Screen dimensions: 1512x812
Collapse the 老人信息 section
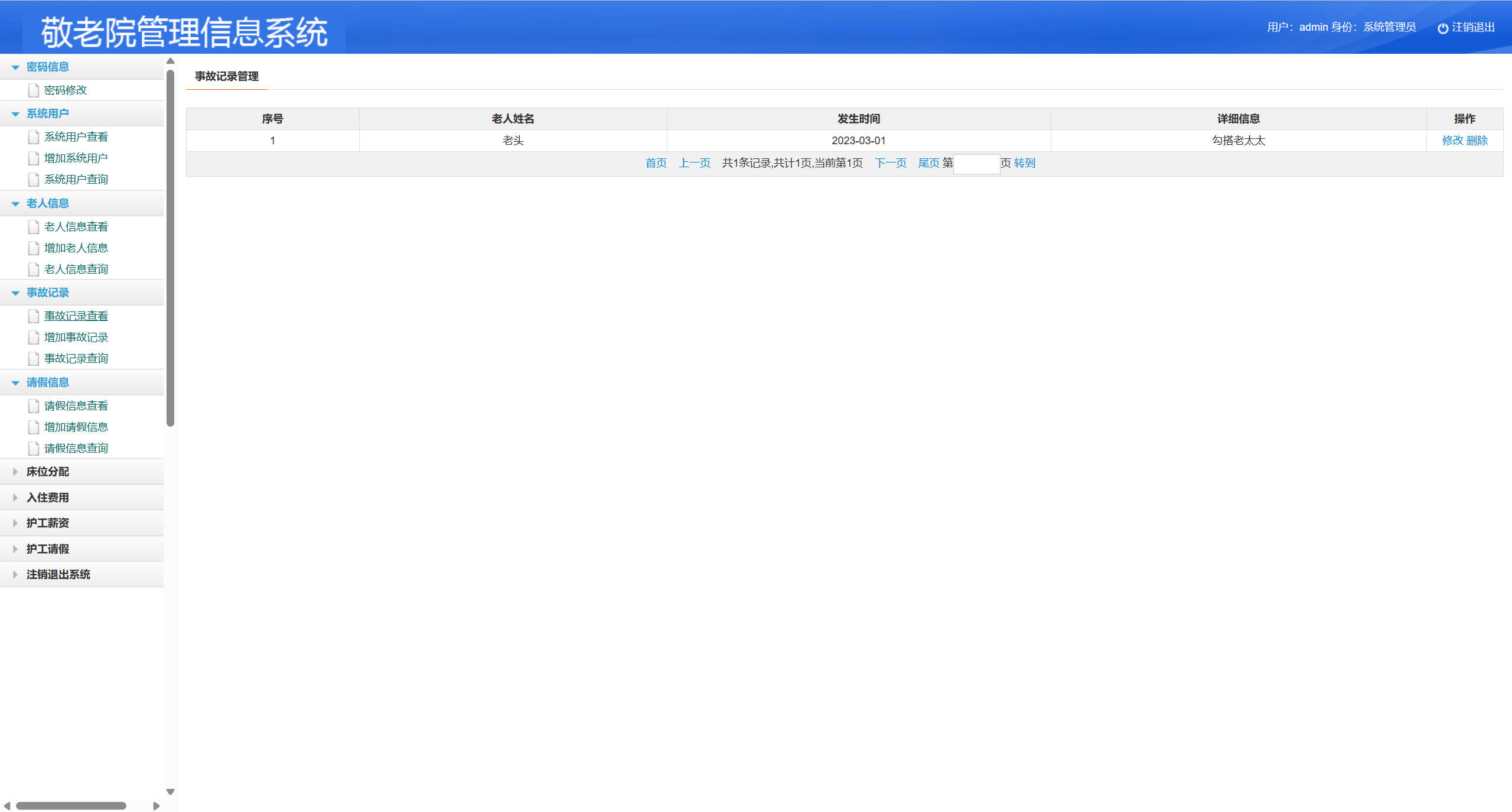point(47,203)
